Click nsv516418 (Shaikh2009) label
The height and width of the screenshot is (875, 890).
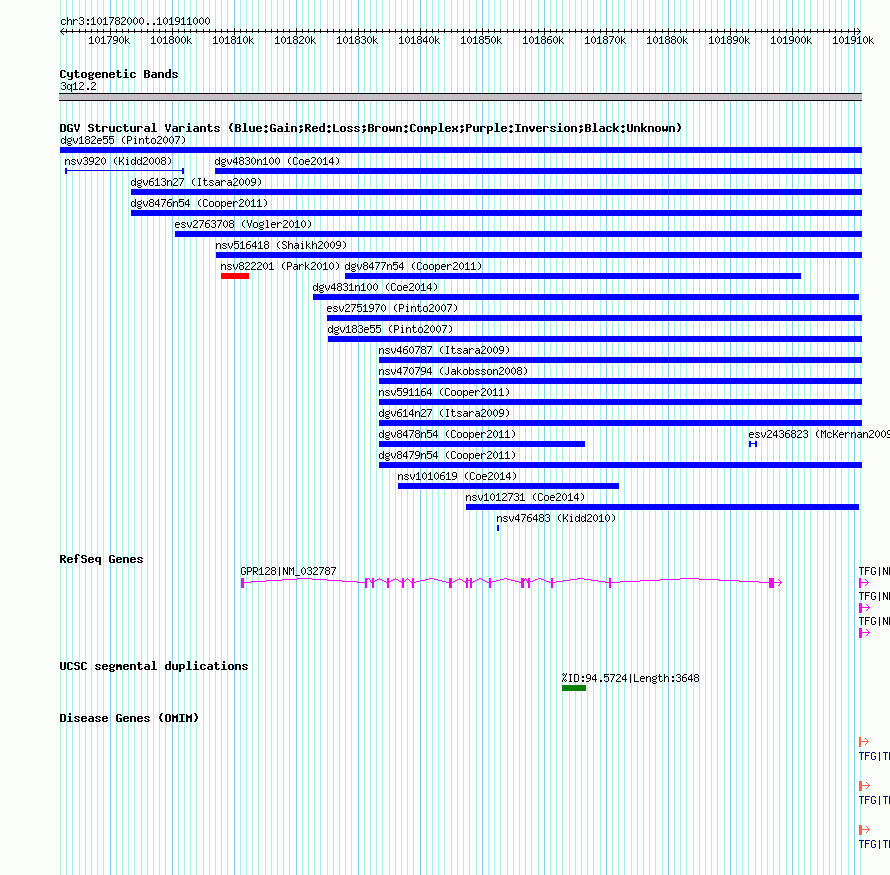pyautogui.click(x=281, y=245)
